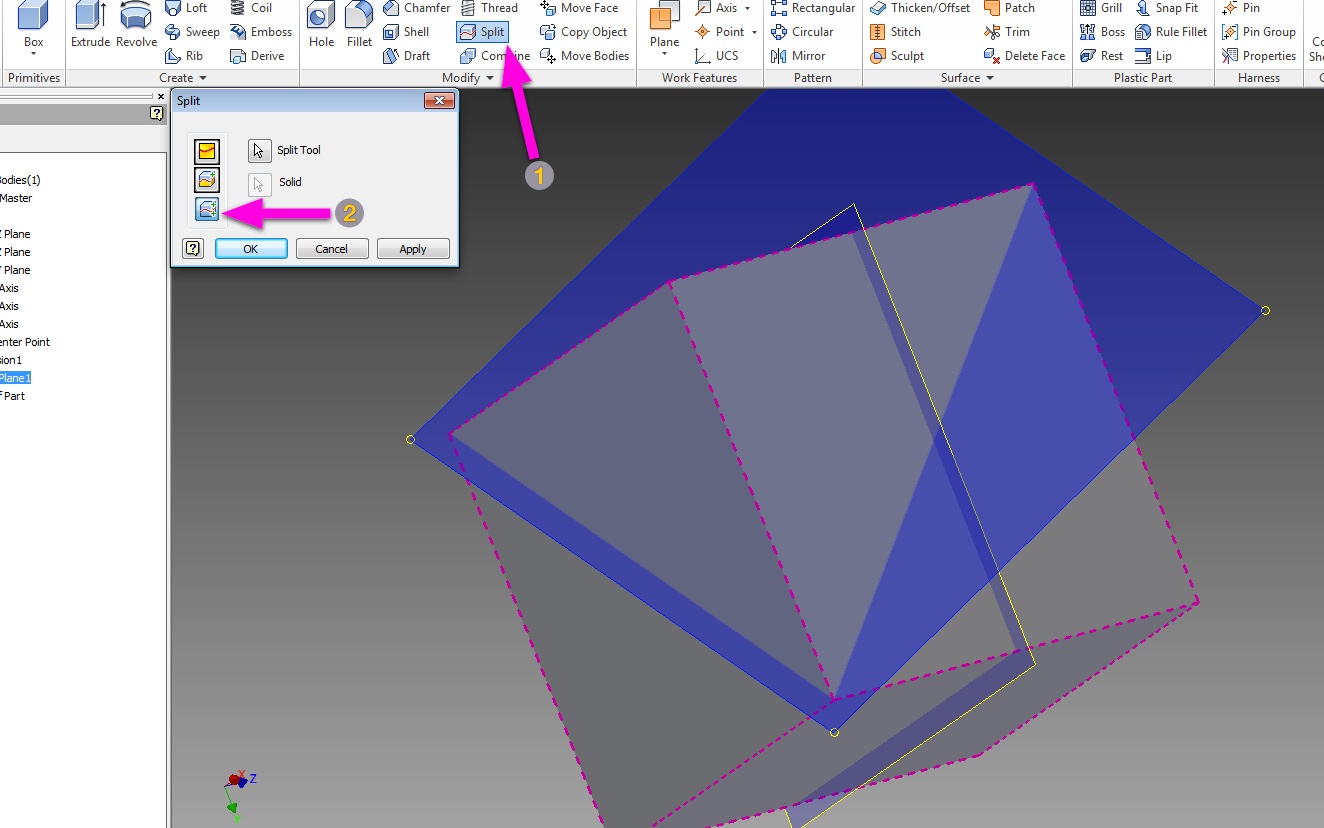
Task: Open help in Split dialog
Action: (193, 249)
